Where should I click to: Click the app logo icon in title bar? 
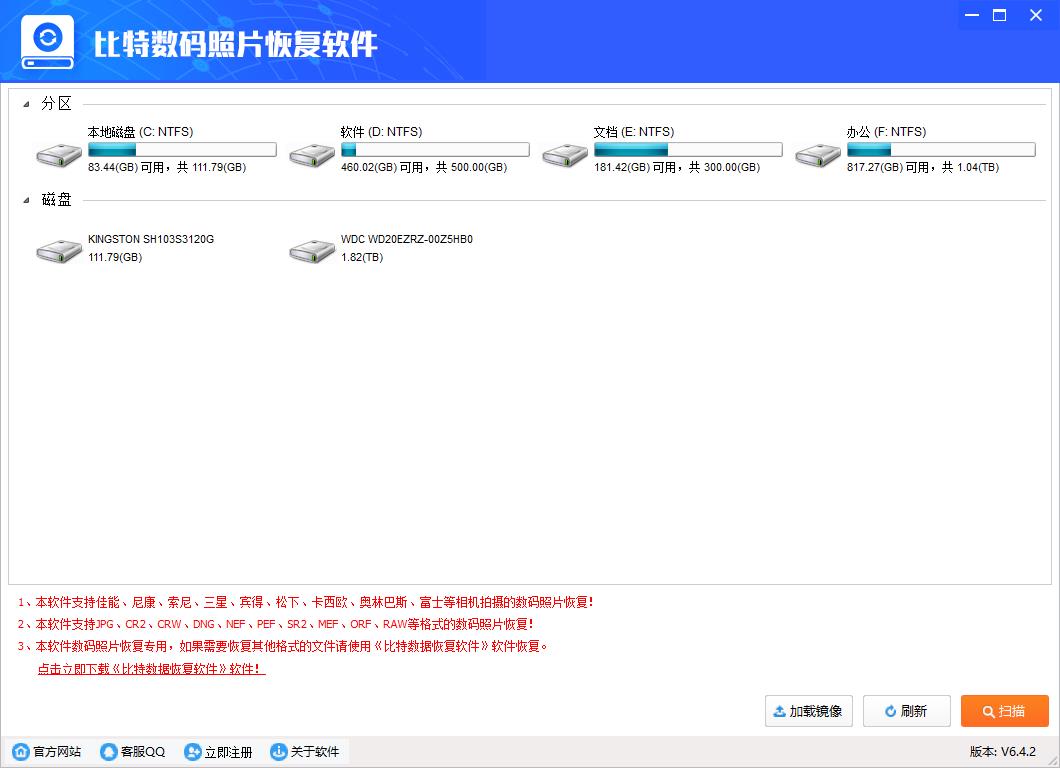(47, 42)
